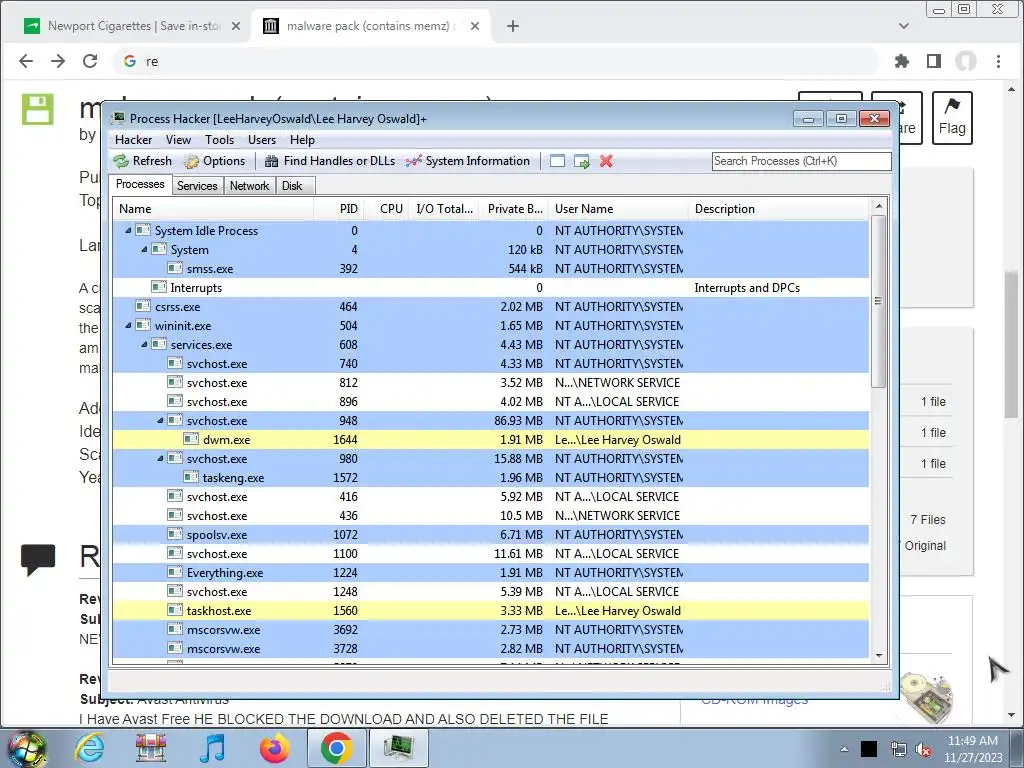
Task: Open Find Handles or DLLs
Action: pos(330,161)
